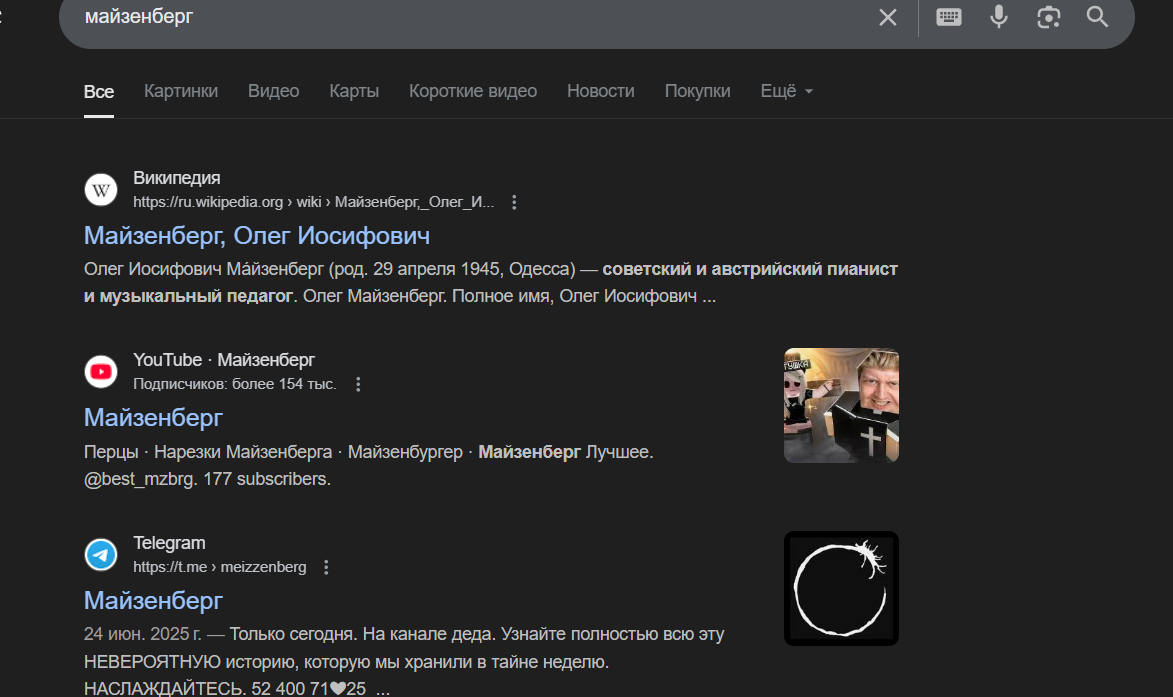Image resolution: width=1173 pixels, height=697 pixels.
Task: Open Майзенберг, Олег Иосифович Wikipedia link
Action: pyautogui.click(x=257, y=236)
